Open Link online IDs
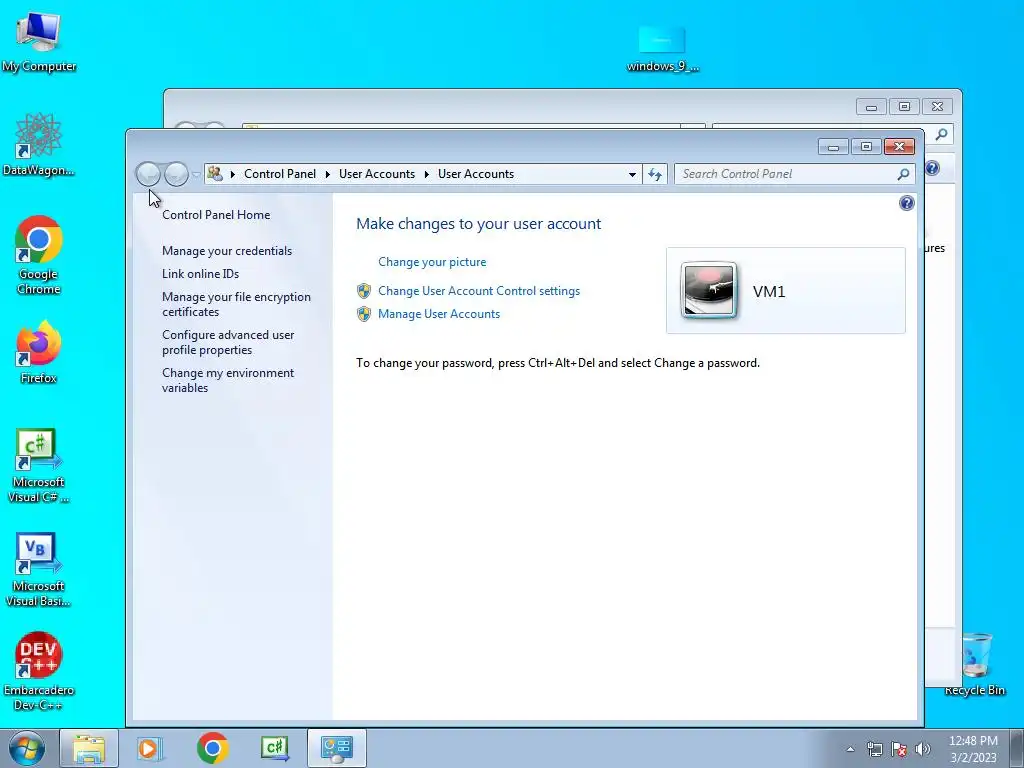The width and height of the screenshot is (1024, 768). coord(200,274)
